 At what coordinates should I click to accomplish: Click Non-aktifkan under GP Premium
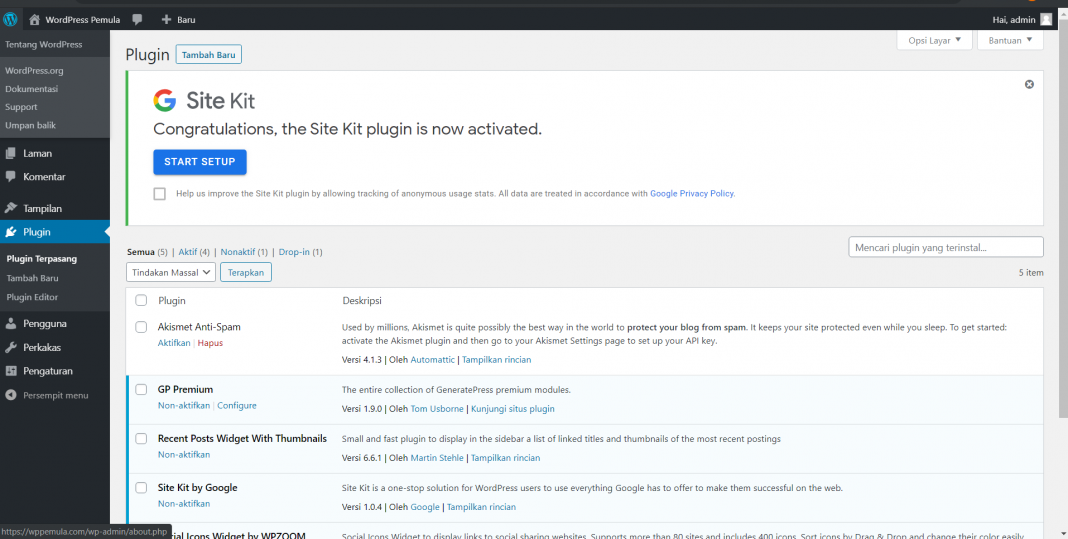coord(184,405)
